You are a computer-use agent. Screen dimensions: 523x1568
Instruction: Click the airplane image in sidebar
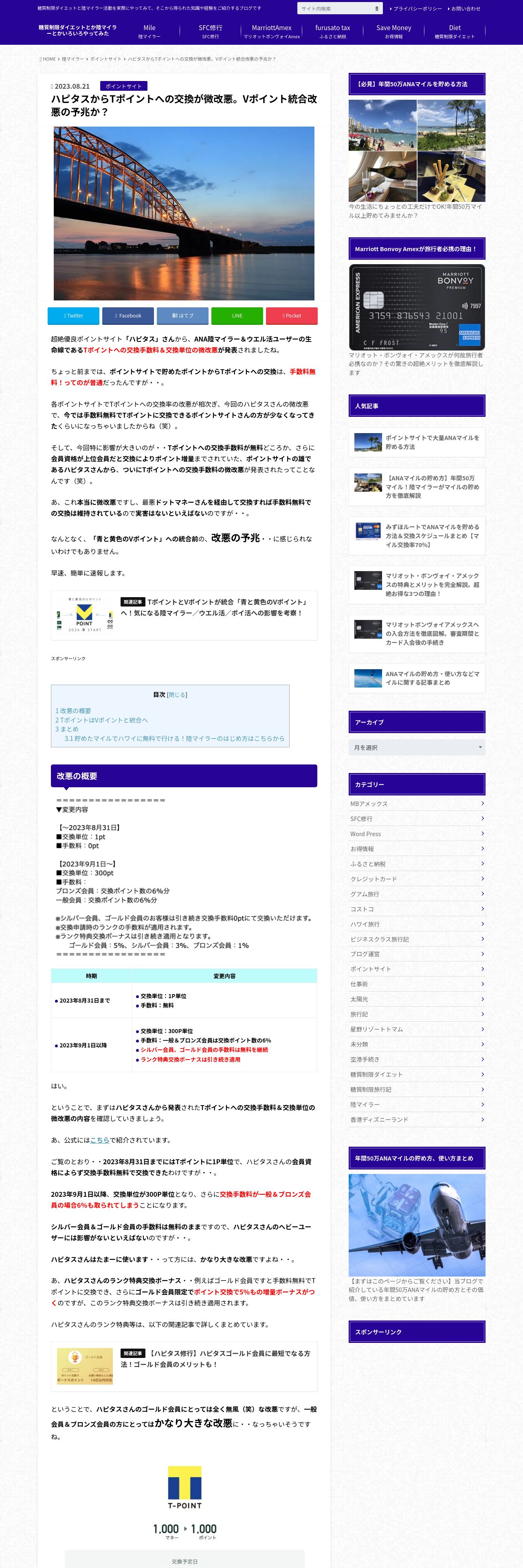417,1225
